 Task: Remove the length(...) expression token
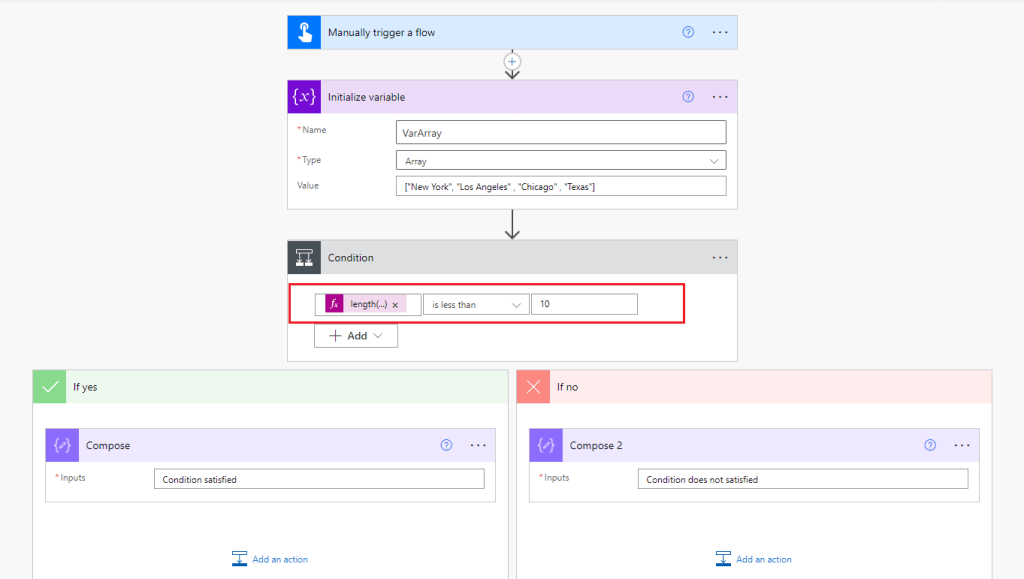395,305
